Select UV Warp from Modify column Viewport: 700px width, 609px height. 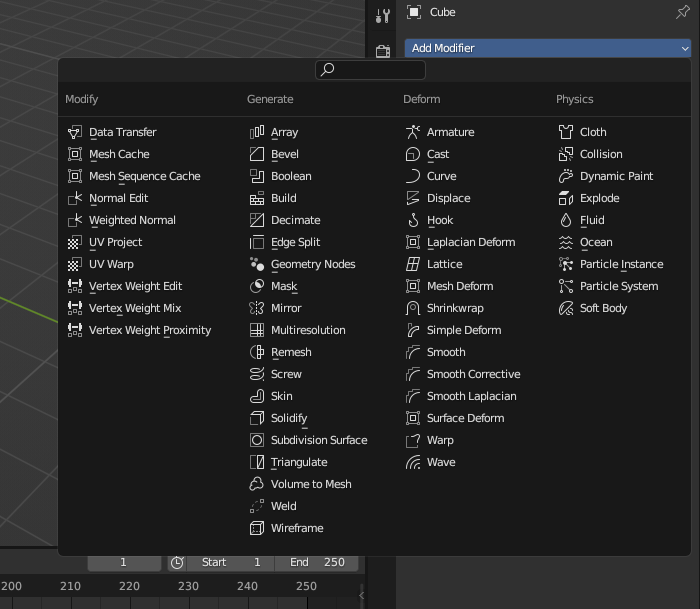(111, 264)
